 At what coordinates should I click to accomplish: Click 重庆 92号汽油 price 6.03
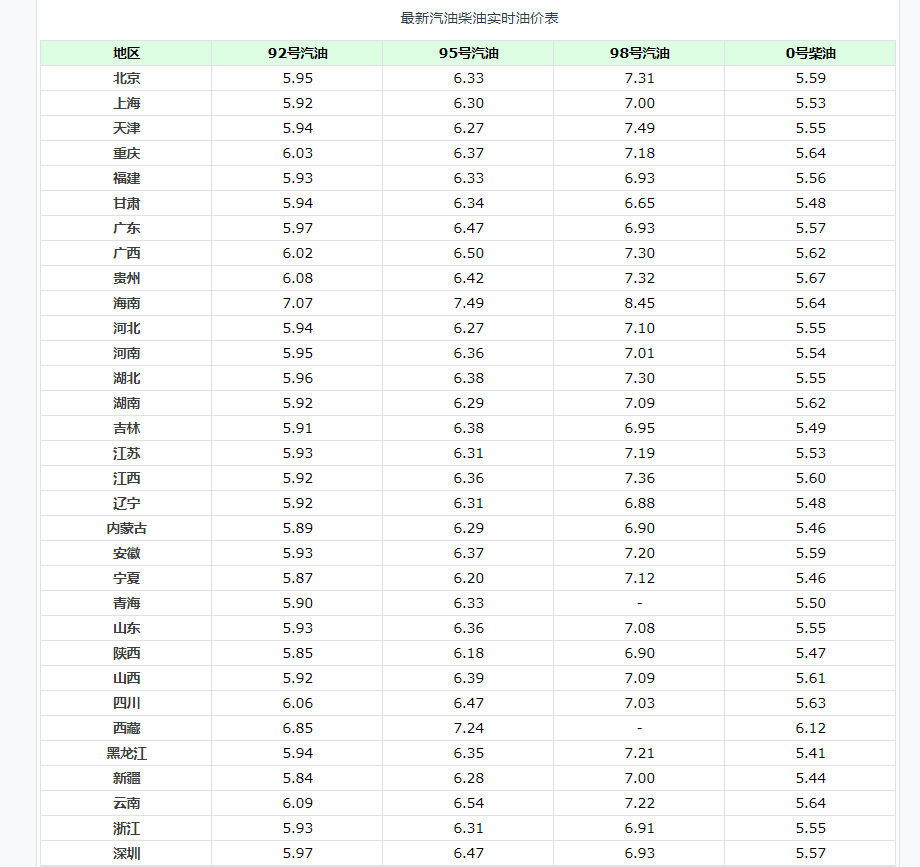(297, 153)
